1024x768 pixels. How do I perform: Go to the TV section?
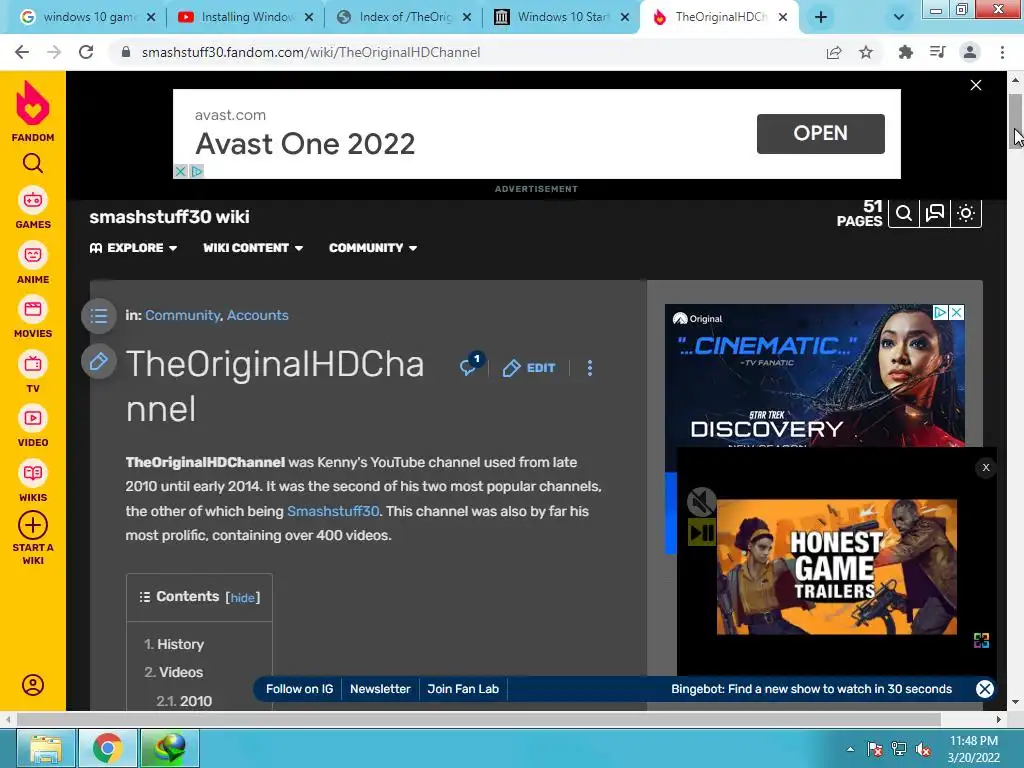33,373
